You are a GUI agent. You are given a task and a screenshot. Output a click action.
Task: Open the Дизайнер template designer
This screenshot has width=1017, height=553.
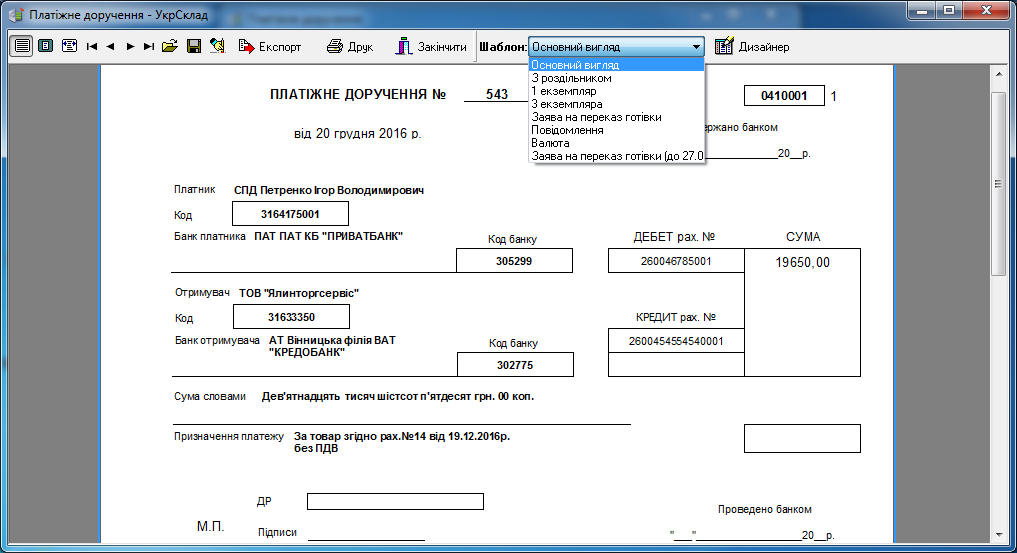(x=752, y=46)
